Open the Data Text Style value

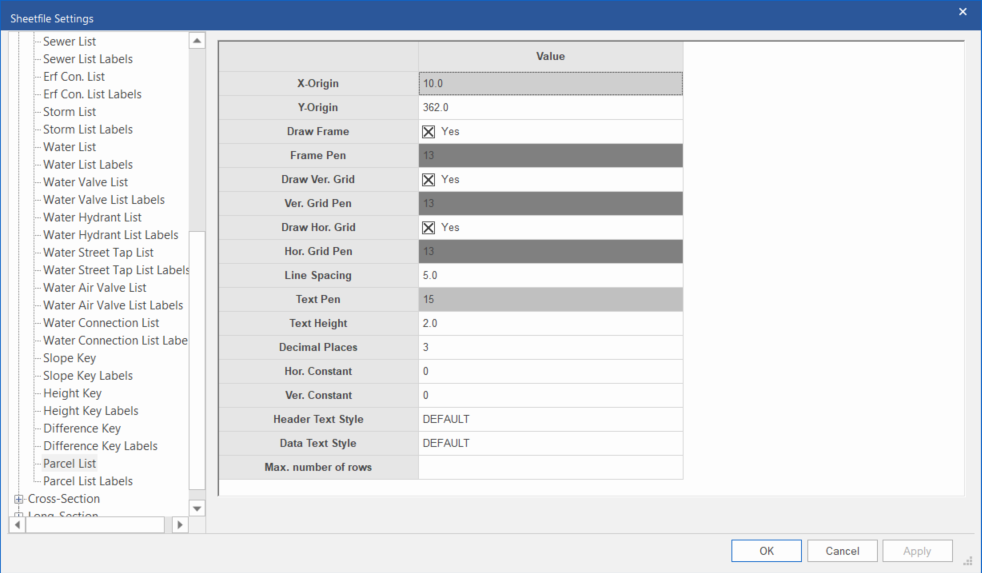tap(550, 443)
